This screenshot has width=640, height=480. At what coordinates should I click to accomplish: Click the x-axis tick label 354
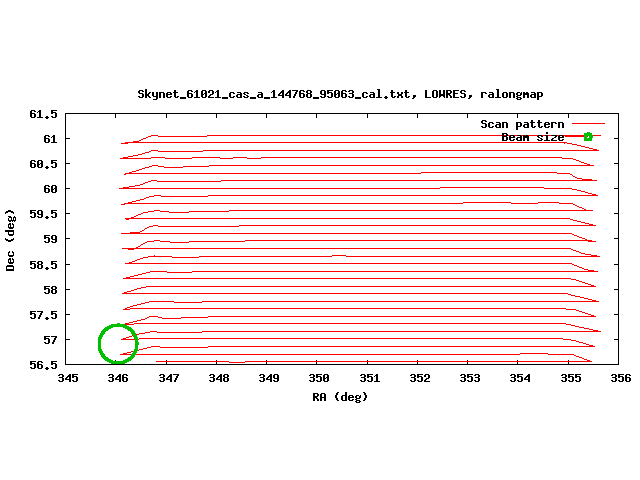(x=520, y=378)
